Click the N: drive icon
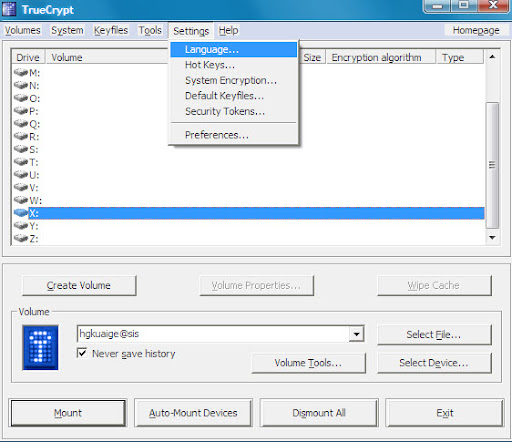 [21, 85]
